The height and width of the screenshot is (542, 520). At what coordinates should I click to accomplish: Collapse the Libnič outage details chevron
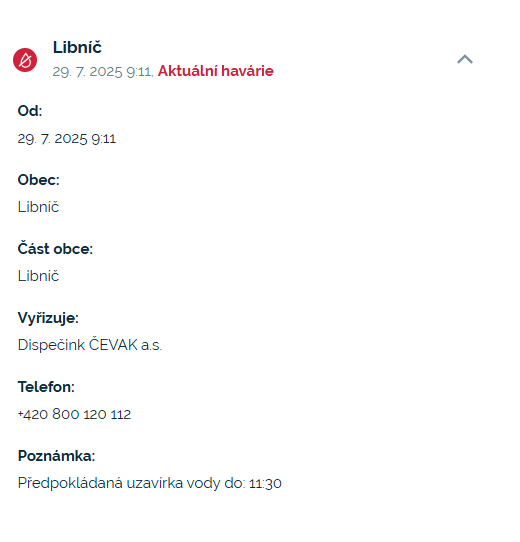click(465, 59)
